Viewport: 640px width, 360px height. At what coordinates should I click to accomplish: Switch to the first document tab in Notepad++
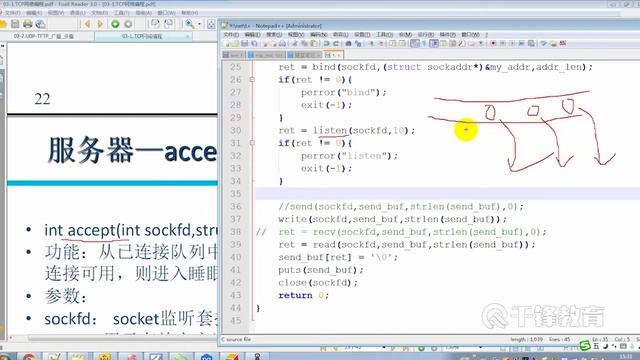233,55
